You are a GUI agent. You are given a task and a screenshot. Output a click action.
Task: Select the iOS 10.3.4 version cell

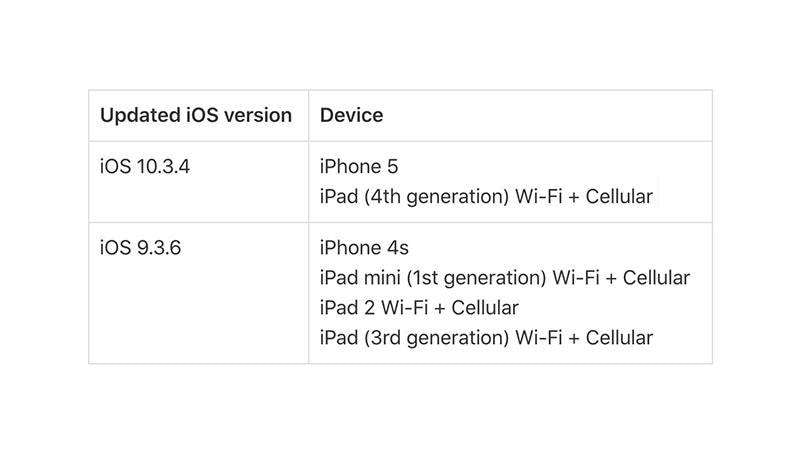click(x=145, y=166)
